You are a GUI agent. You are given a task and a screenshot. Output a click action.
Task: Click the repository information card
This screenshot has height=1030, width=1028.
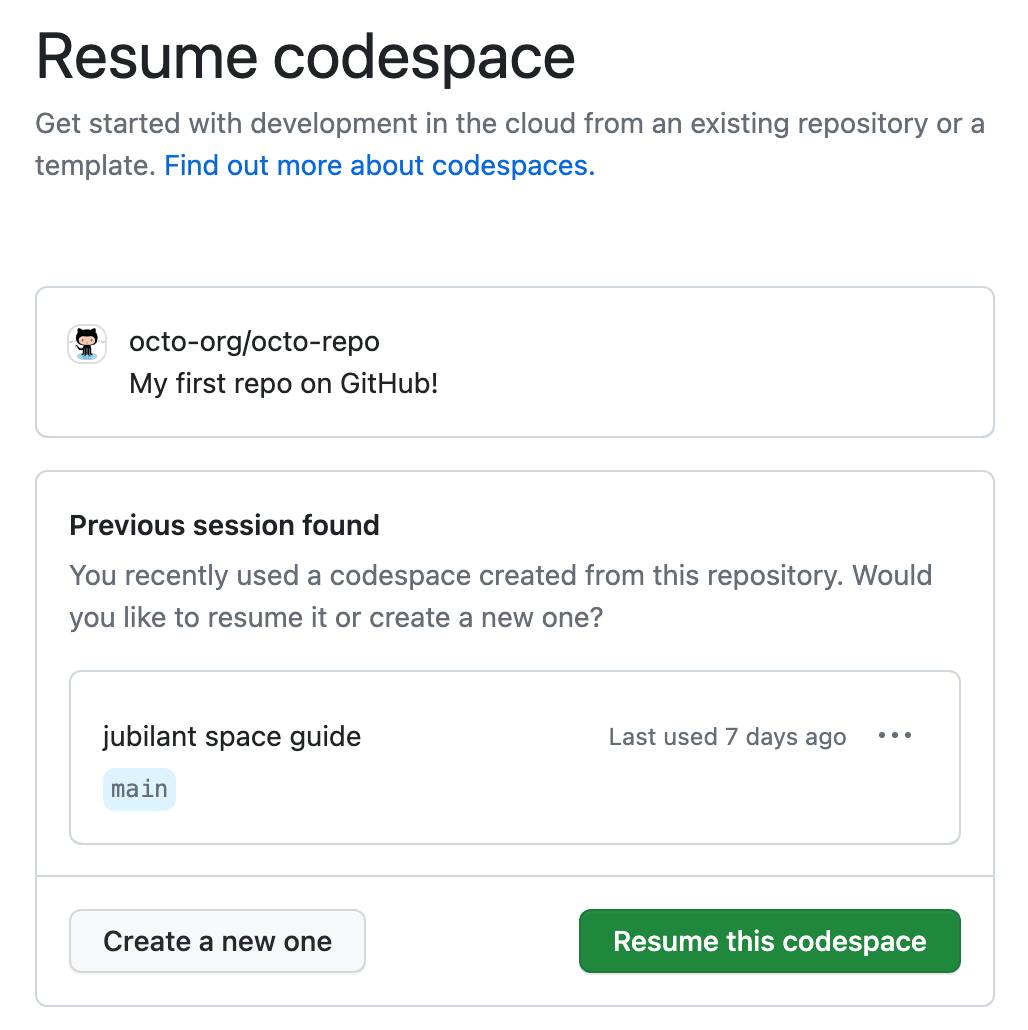(515, 361)
